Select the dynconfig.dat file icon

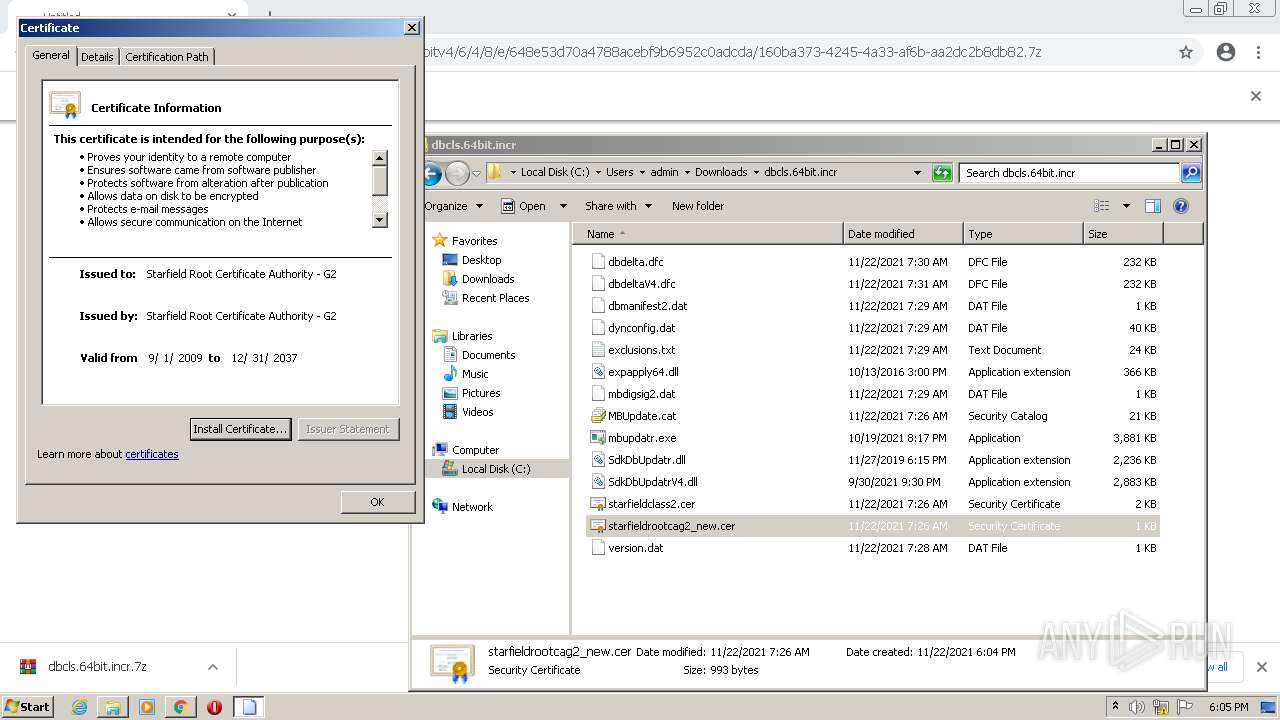point(598,328)
